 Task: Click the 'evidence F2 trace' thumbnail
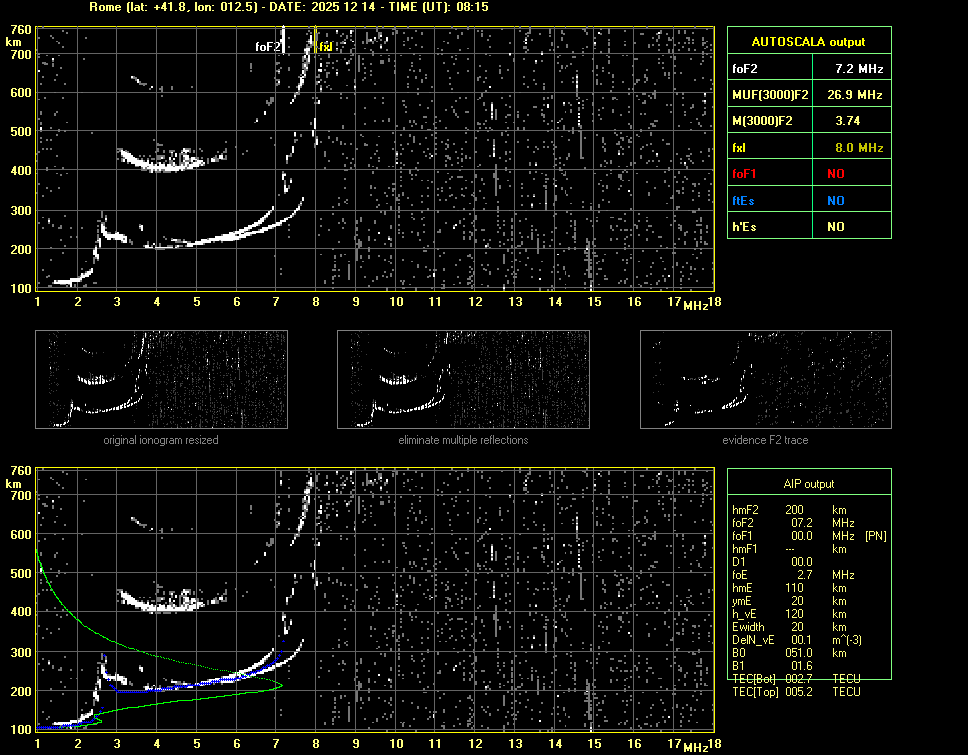click(x=765, y=379)
